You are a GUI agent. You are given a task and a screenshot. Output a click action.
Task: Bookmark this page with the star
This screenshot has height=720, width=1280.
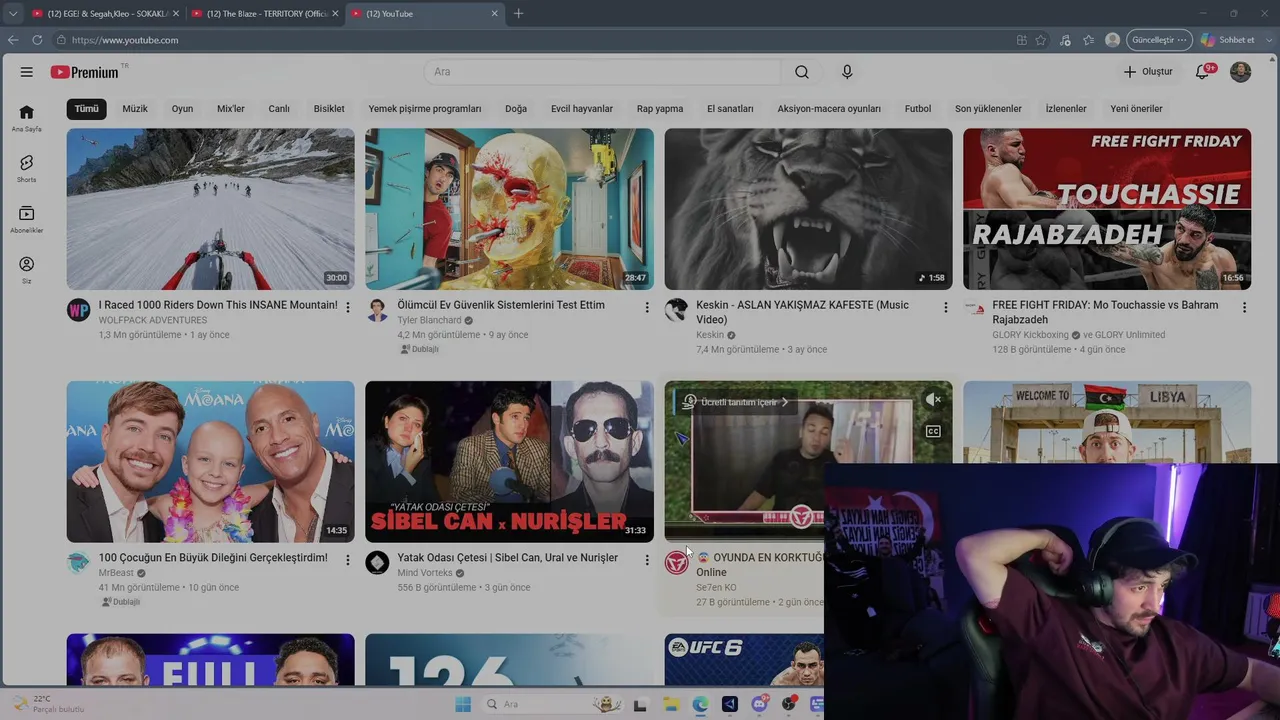tap(1041, 40)
